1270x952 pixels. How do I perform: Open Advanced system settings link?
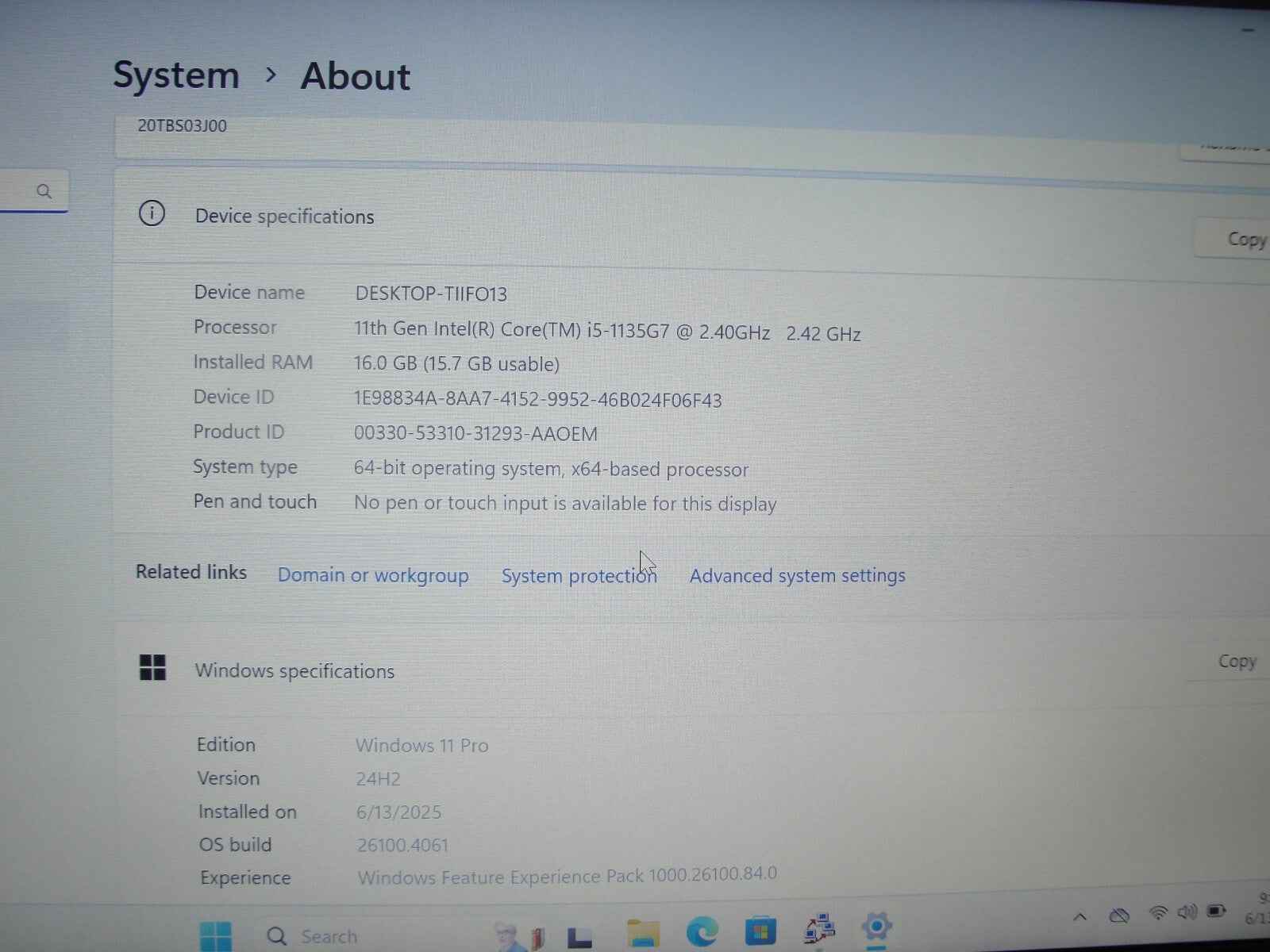[x=797, y=575]
